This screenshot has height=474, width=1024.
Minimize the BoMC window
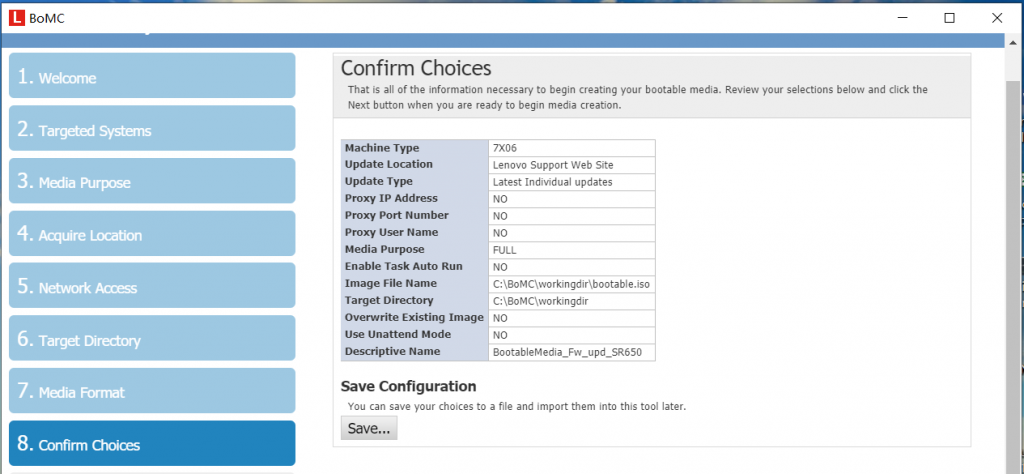902,18
